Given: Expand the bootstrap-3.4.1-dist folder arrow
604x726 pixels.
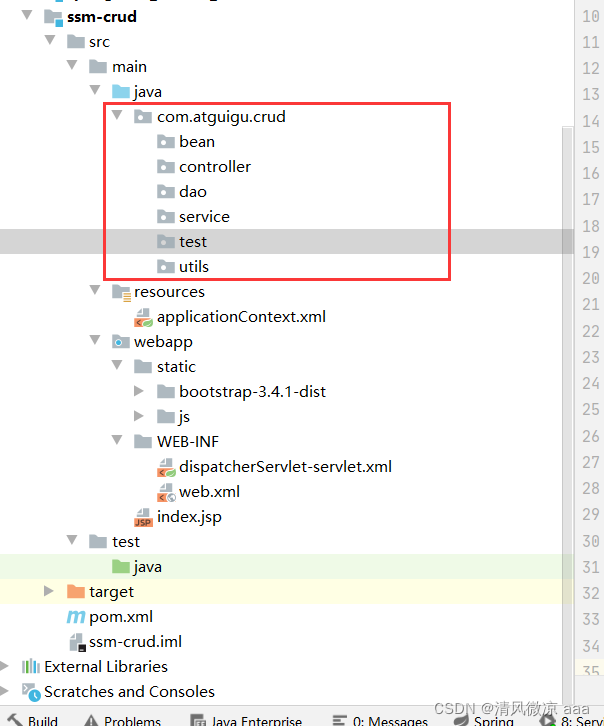Looking at the screenshot, I should click(x=139, y=391).
